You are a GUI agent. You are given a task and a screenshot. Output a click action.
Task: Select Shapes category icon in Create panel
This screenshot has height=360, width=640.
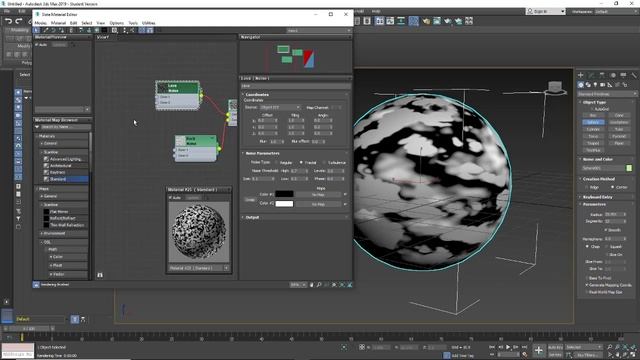click(x=588, y=85)
